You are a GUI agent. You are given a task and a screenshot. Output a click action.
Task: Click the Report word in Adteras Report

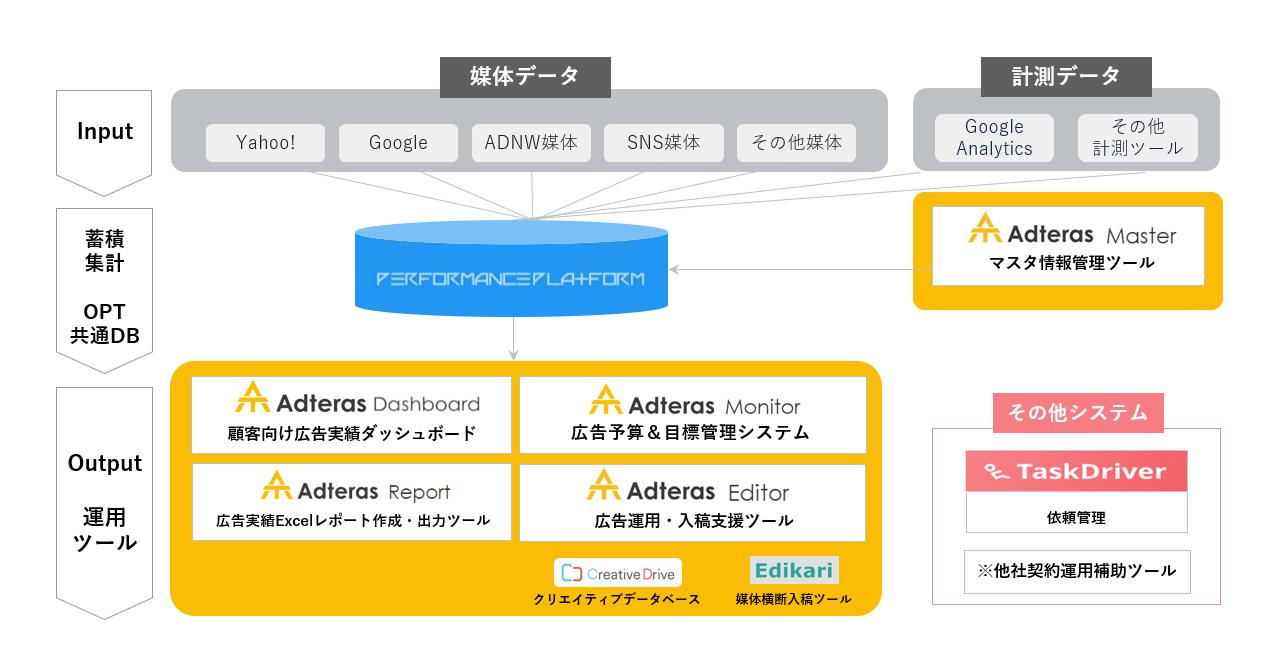pos(419,492)
